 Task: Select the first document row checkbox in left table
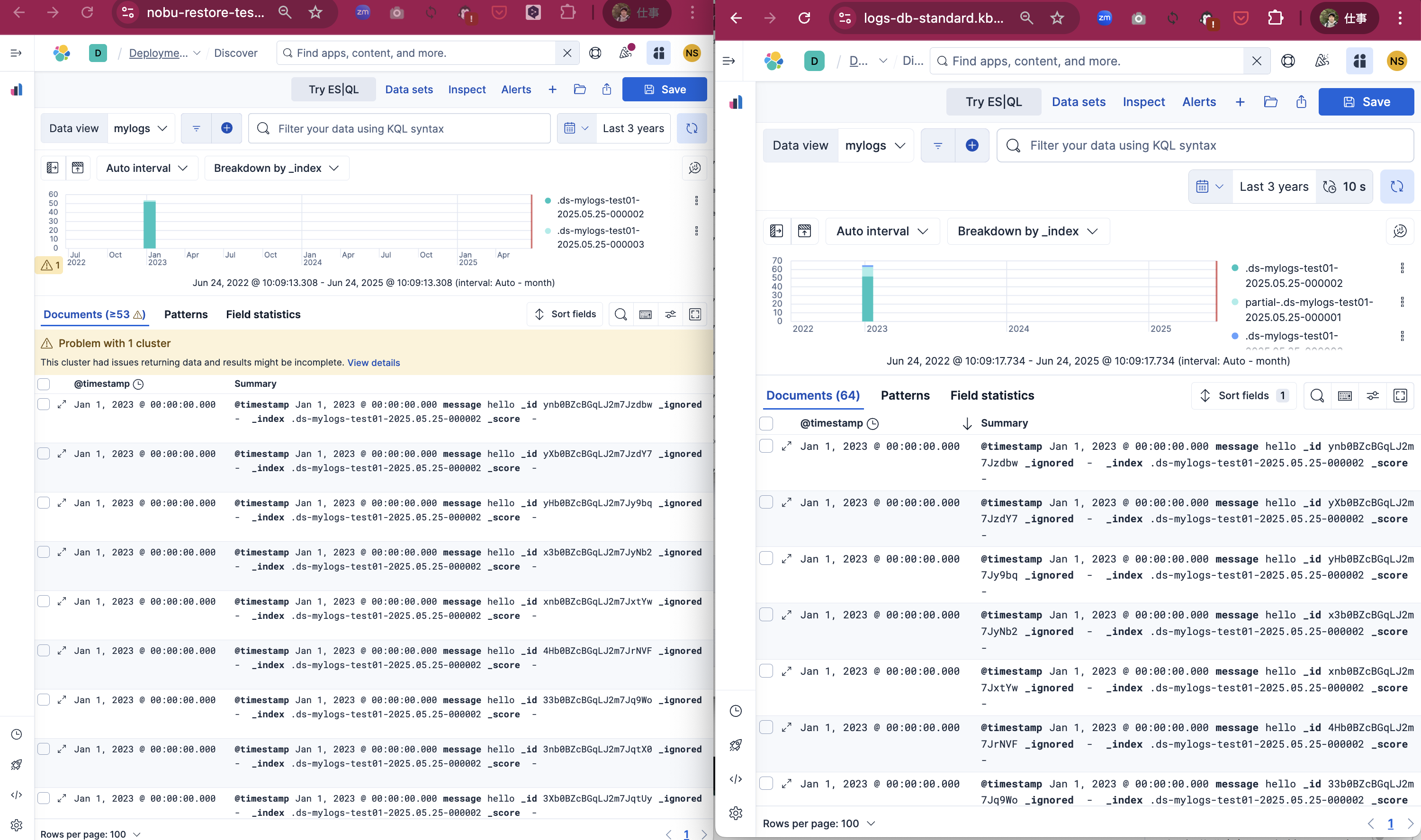click(x=44, y=404)
